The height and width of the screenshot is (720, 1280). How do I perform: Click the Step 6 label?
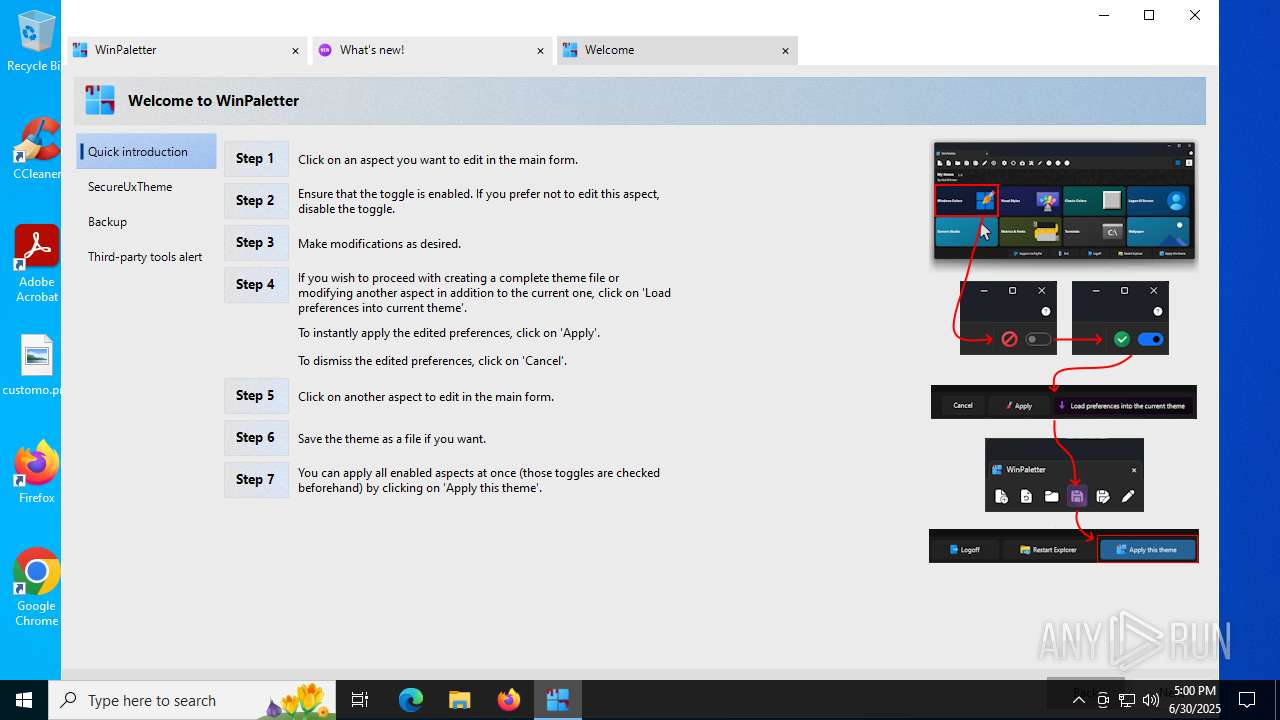coord(256,438)
